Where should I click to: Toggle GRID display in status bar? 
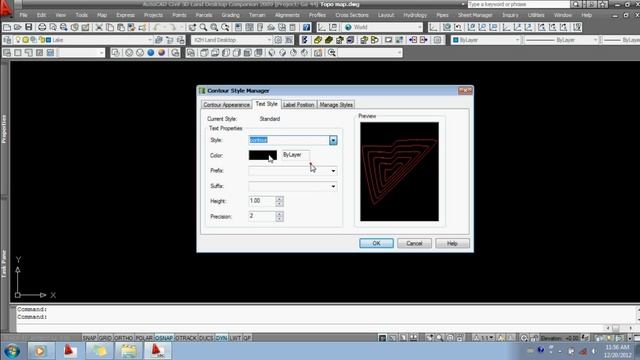click(x=105, y=338)
